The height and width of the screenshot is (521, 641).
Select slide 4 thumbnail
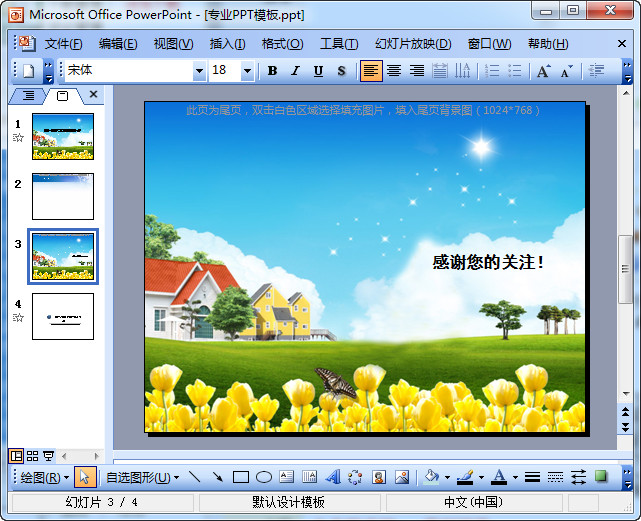tap(63, 316)
